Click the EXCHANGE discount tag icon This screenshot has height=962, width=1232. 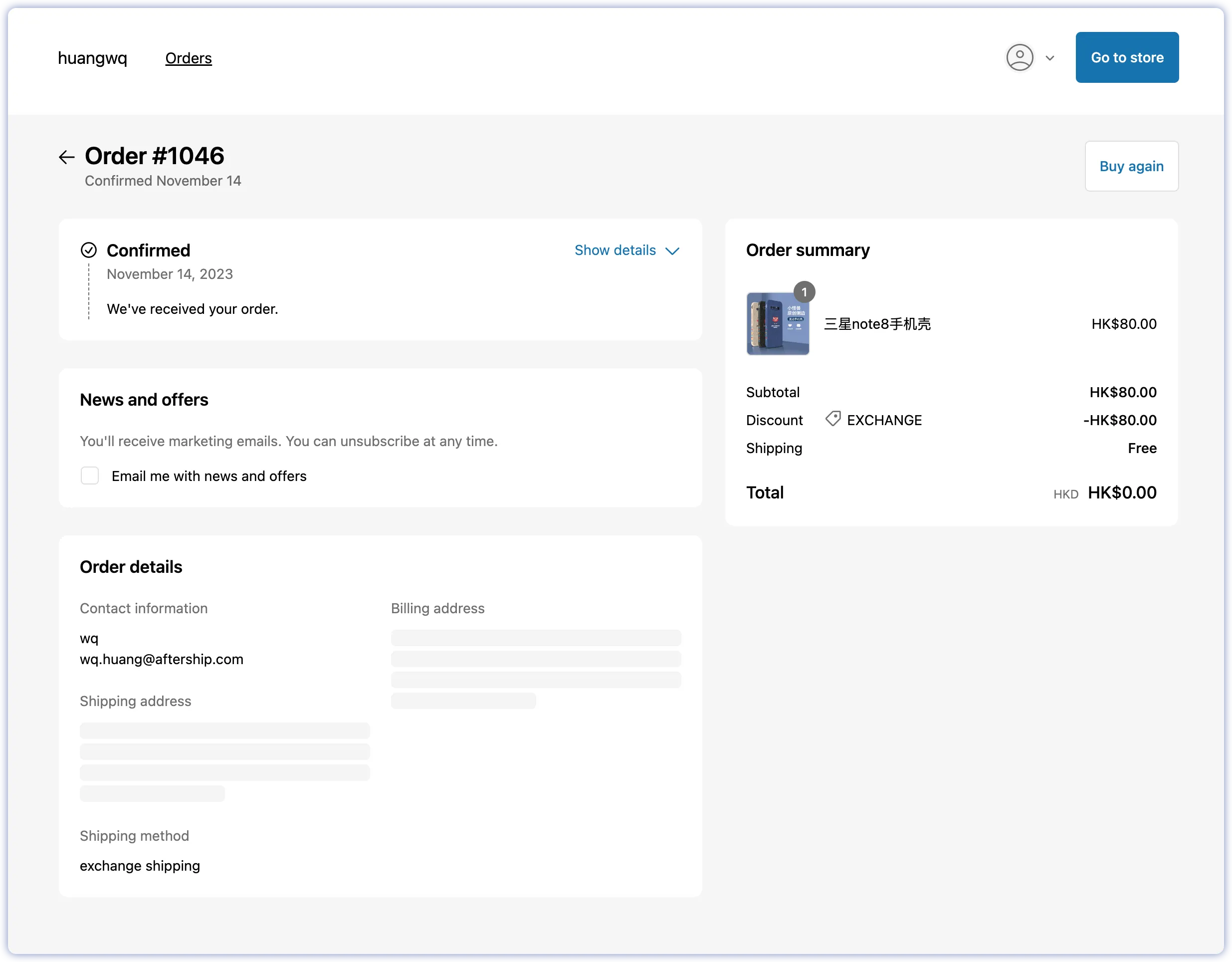pos(832,419)
